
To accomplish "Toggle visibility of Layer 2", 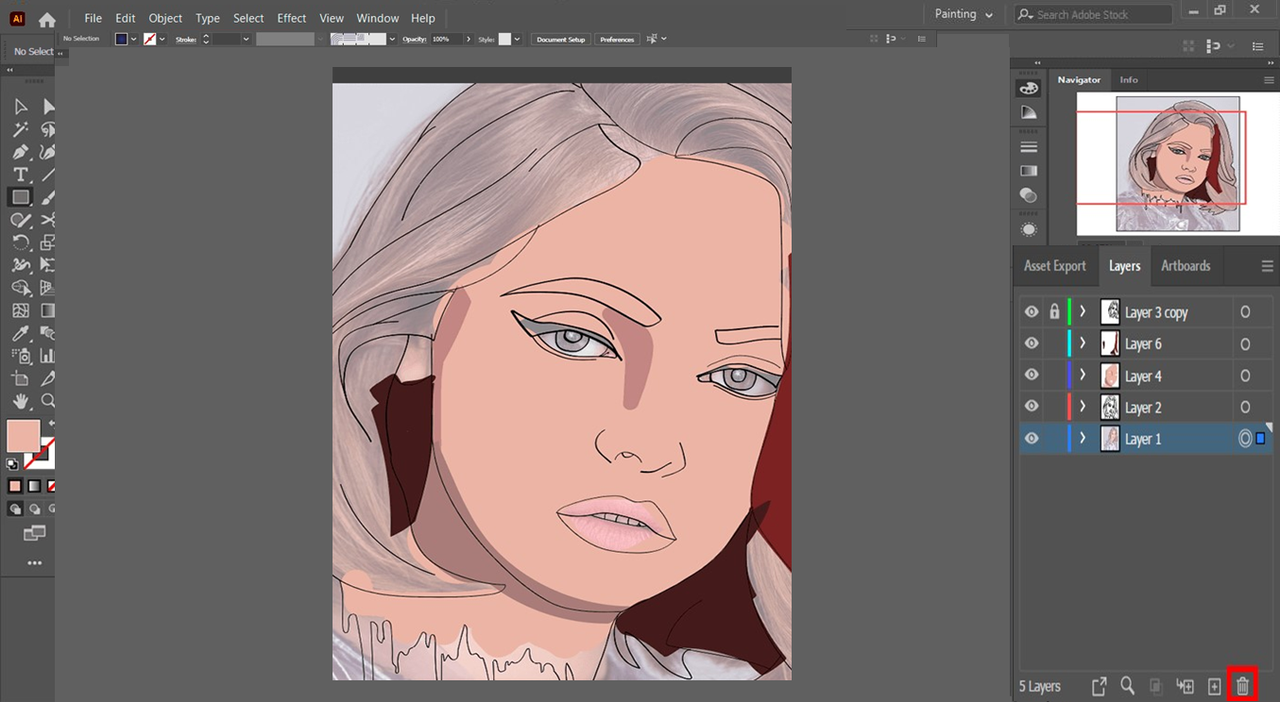I will 1032,407.
